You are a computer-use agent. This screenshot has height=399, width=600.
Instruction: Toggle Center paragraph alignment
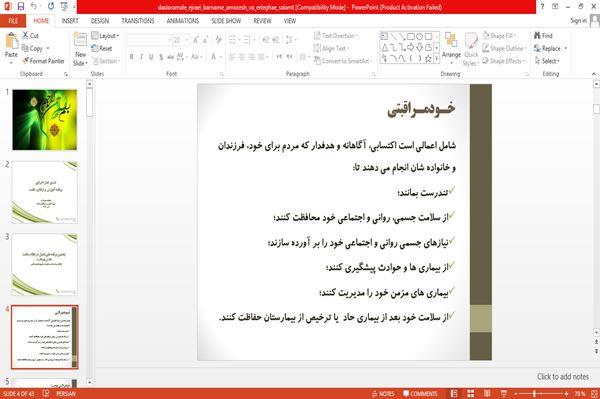pyautogui.click(x=241, y=57)
